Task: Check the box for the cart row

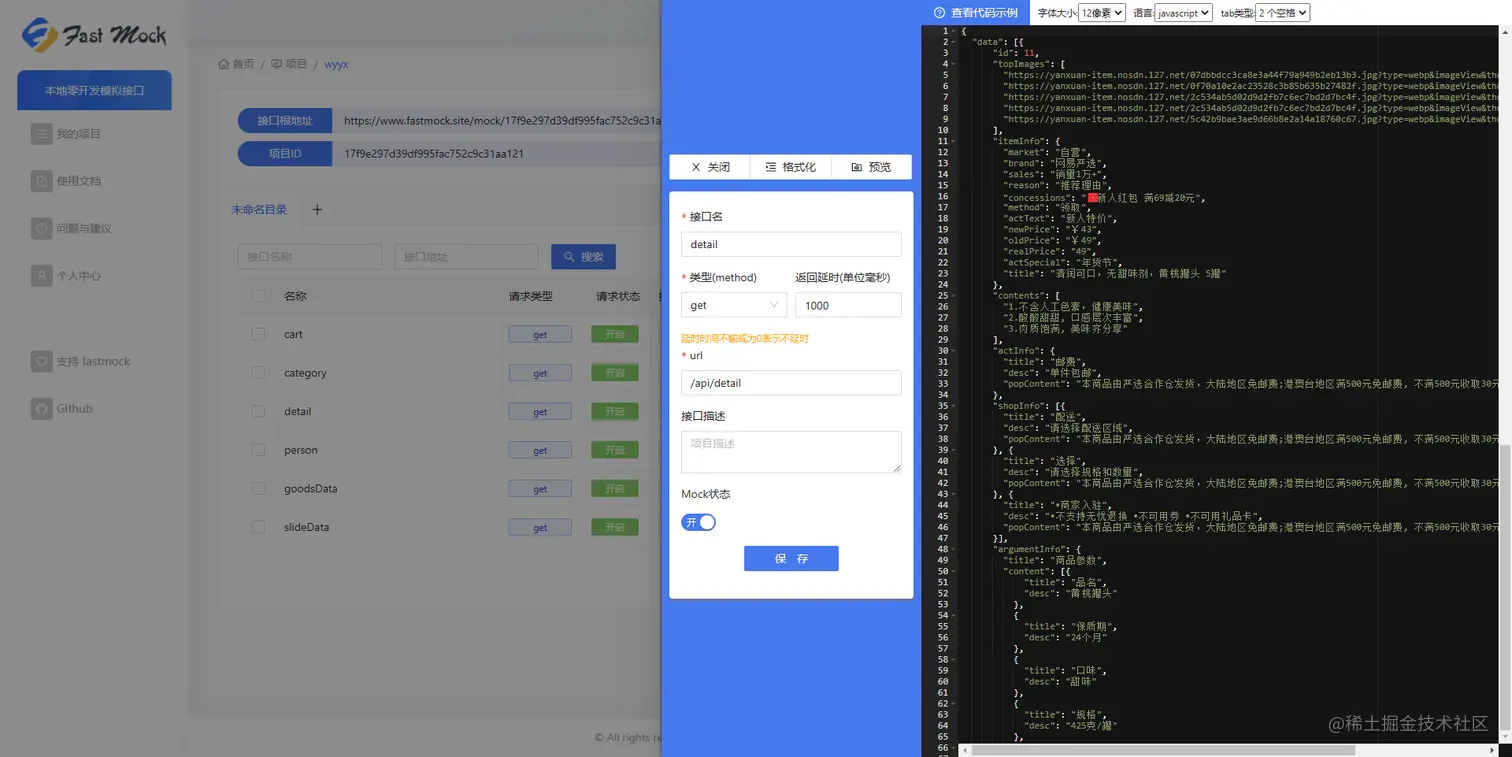Action: coord(258,334)
